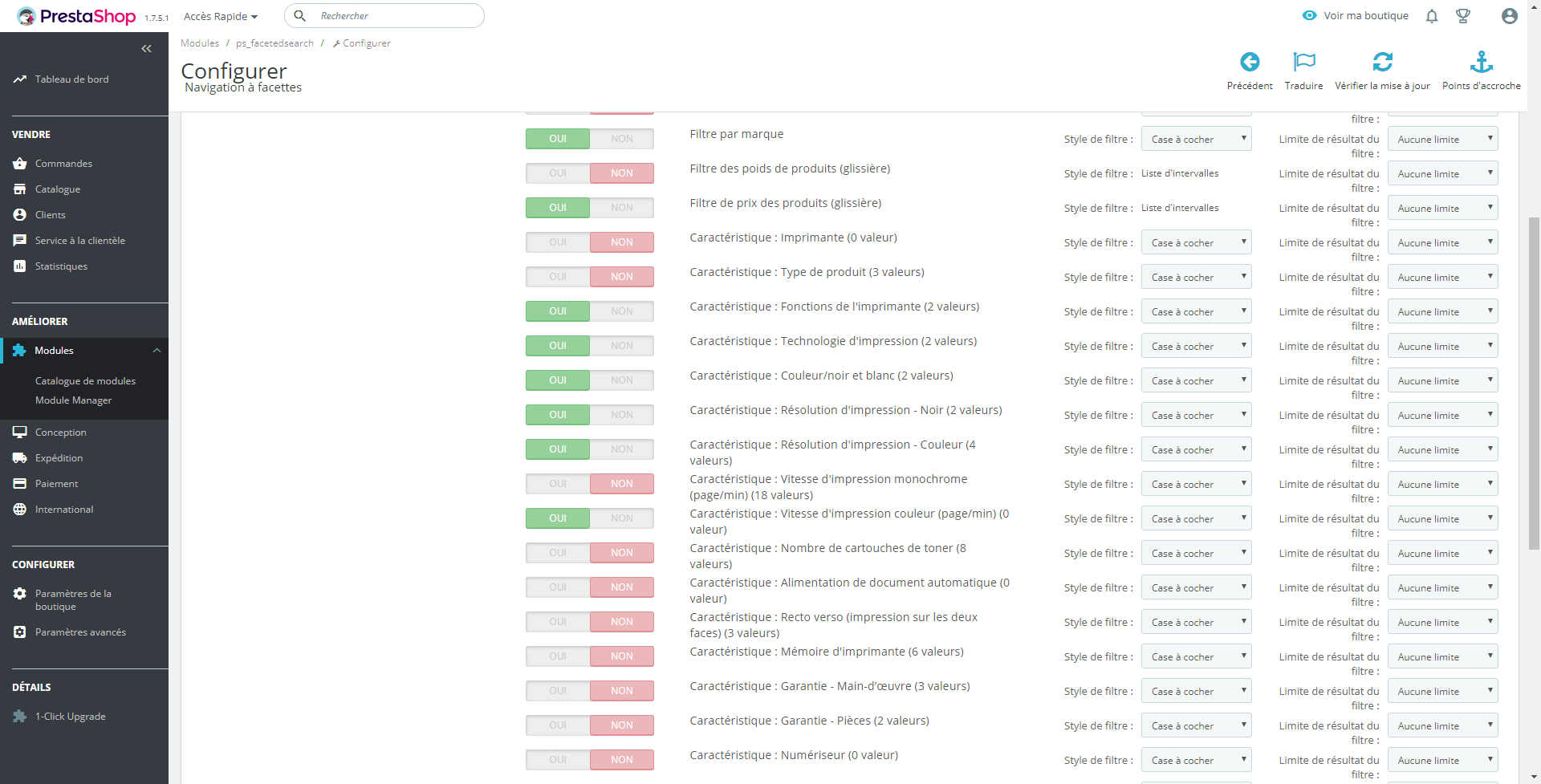Open the notifications bell icon
Screen dimensions: 1541x784
(1432, 16)
